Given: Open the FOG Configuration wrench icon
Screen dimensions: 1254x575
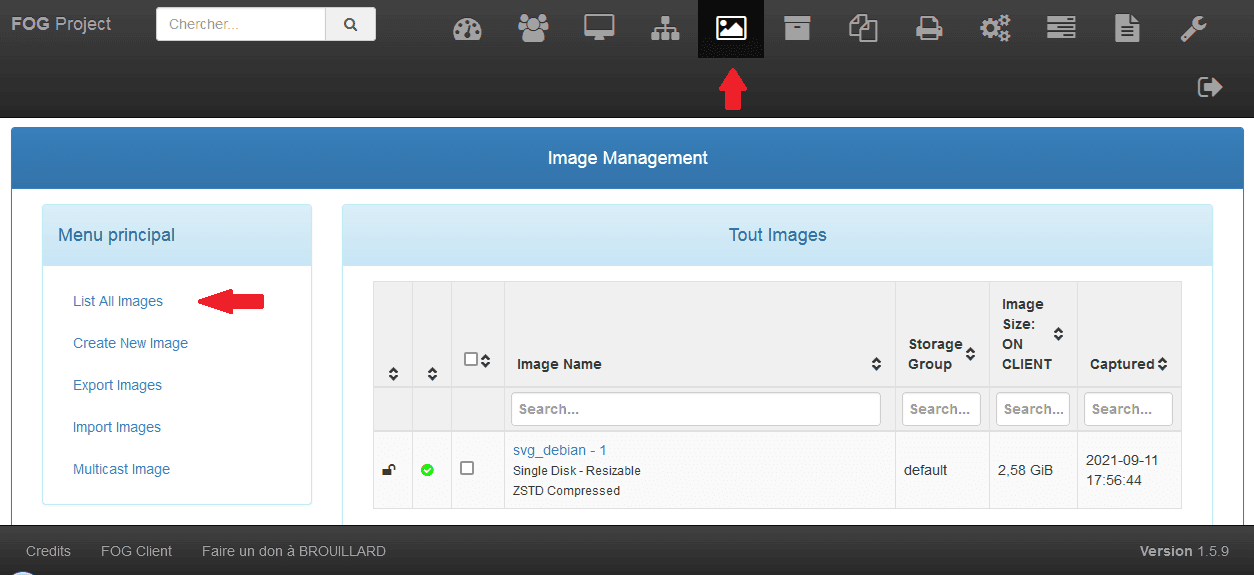Looking at the screenshot, I should pyautogui.click(x=1193, y=29).
